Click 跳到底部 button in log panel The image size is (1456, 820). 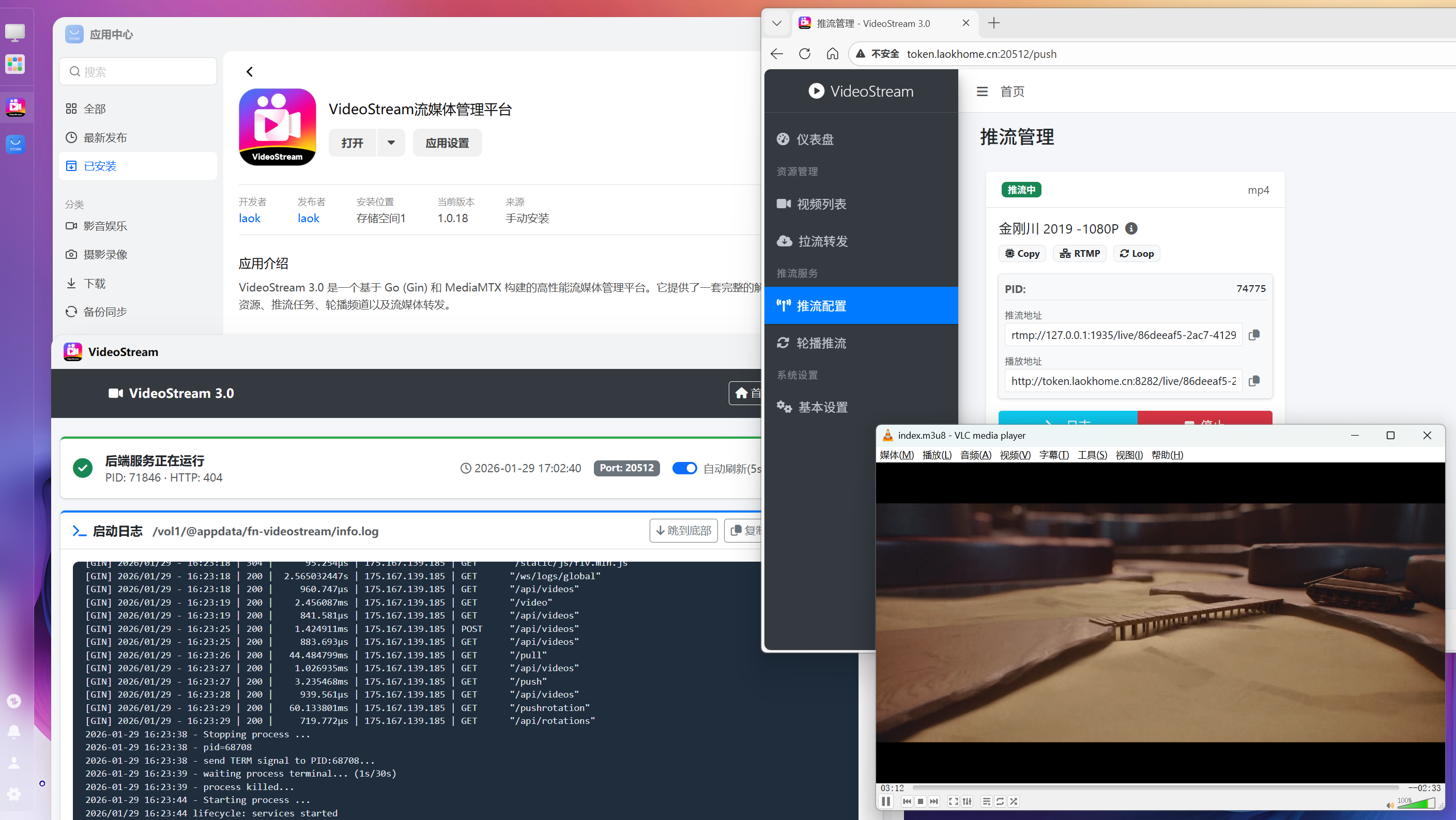click(683, 530)
